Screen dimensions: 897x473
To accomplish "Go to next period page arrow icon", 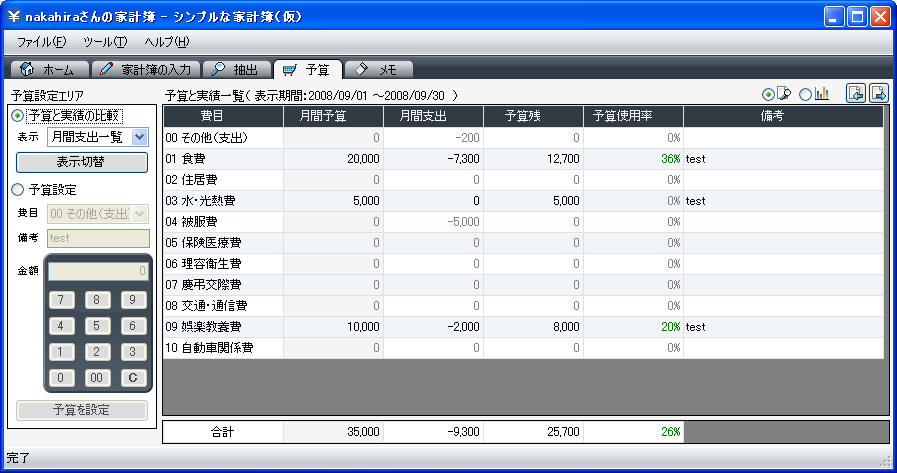I will (878, 94).
